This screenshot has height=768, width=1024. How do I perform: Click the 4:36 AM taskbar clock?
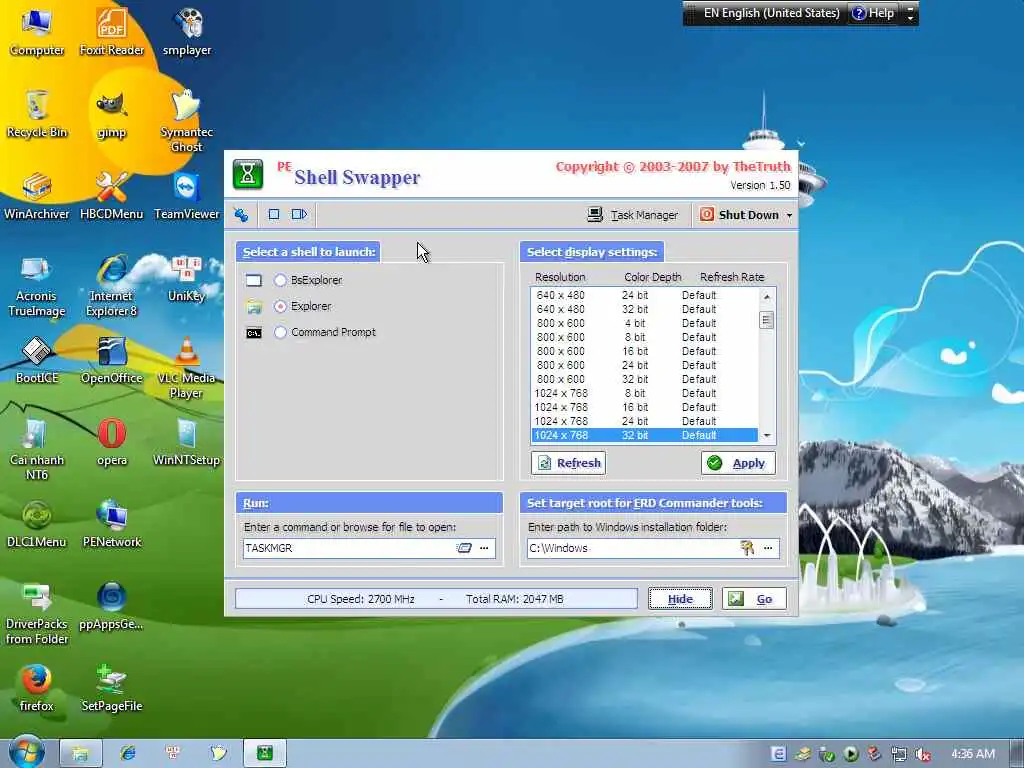[973, 754]
